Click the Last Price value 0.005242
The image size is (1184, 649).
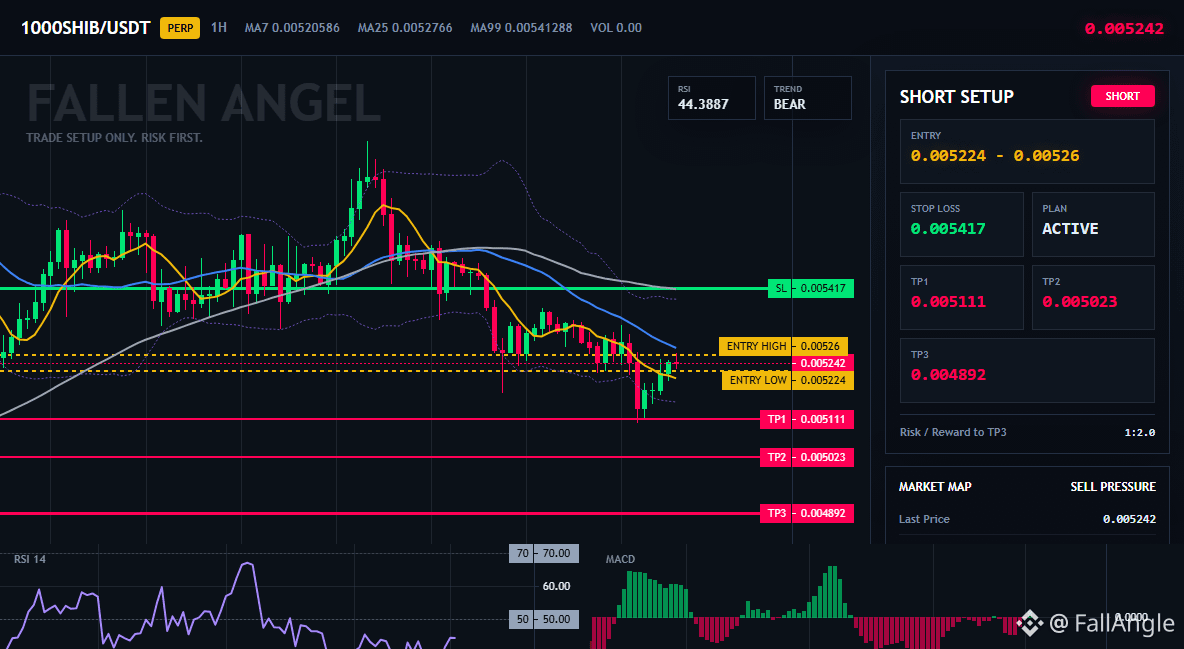pos(1129,519)
